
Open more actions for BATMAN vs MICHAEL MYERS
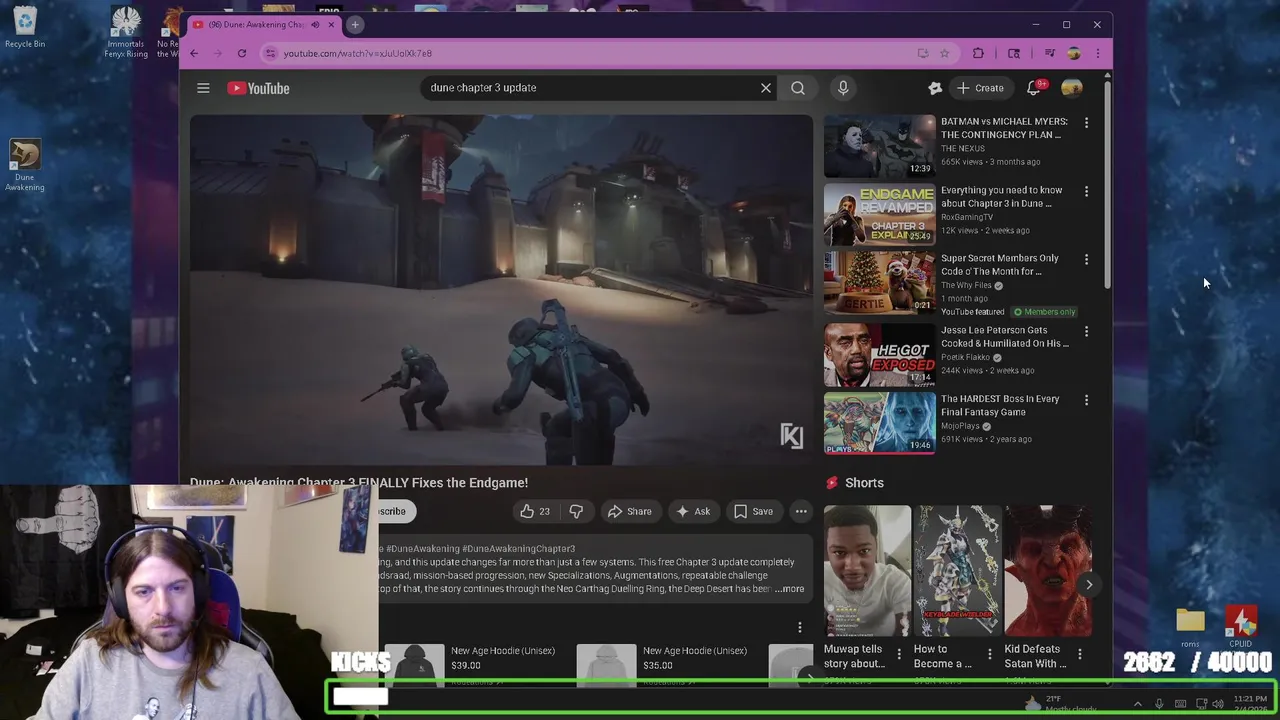pyautogui.click(x=1086, y=123)
